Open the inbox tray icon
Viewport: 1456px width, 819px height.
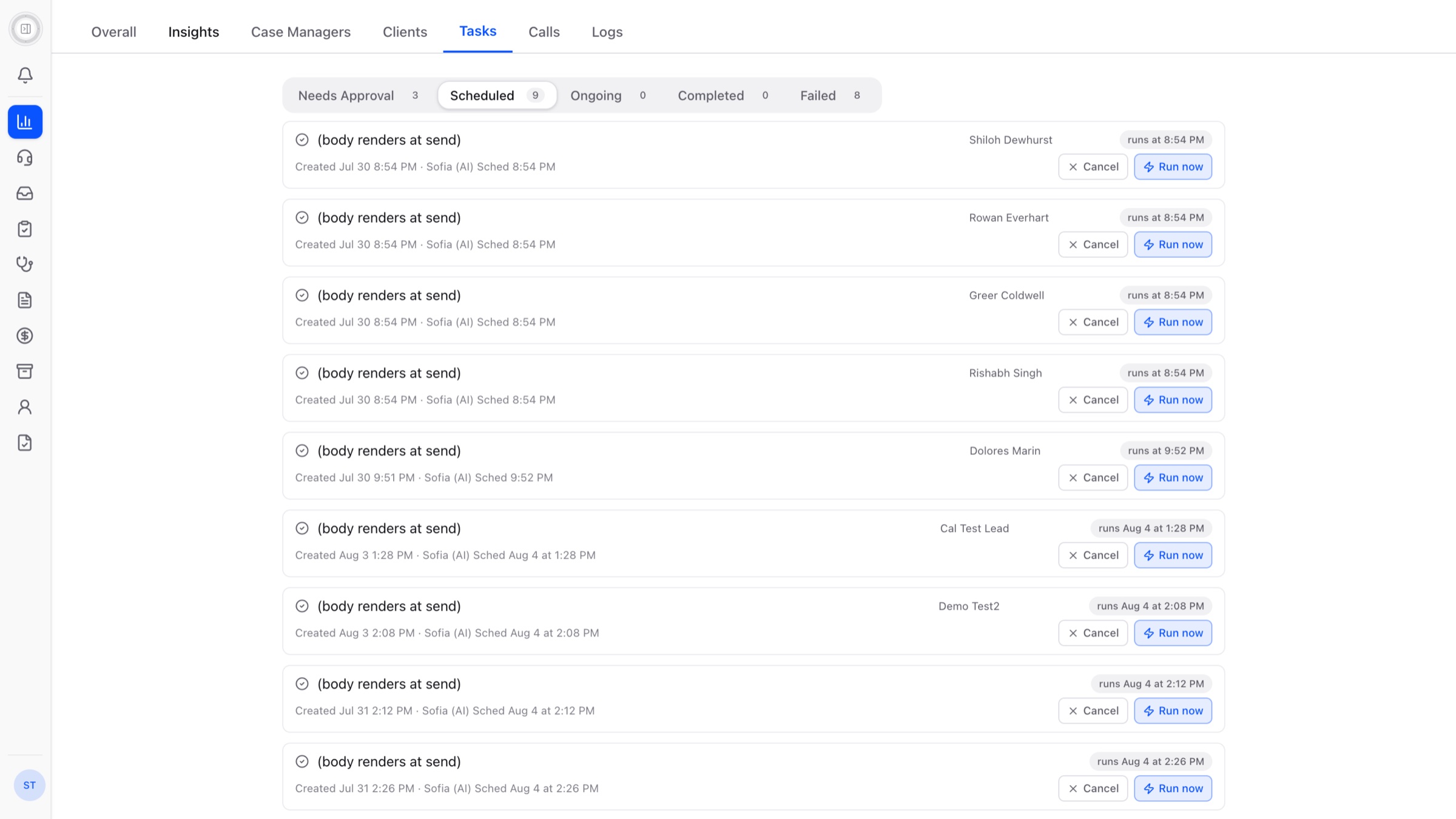pos(25,193)
